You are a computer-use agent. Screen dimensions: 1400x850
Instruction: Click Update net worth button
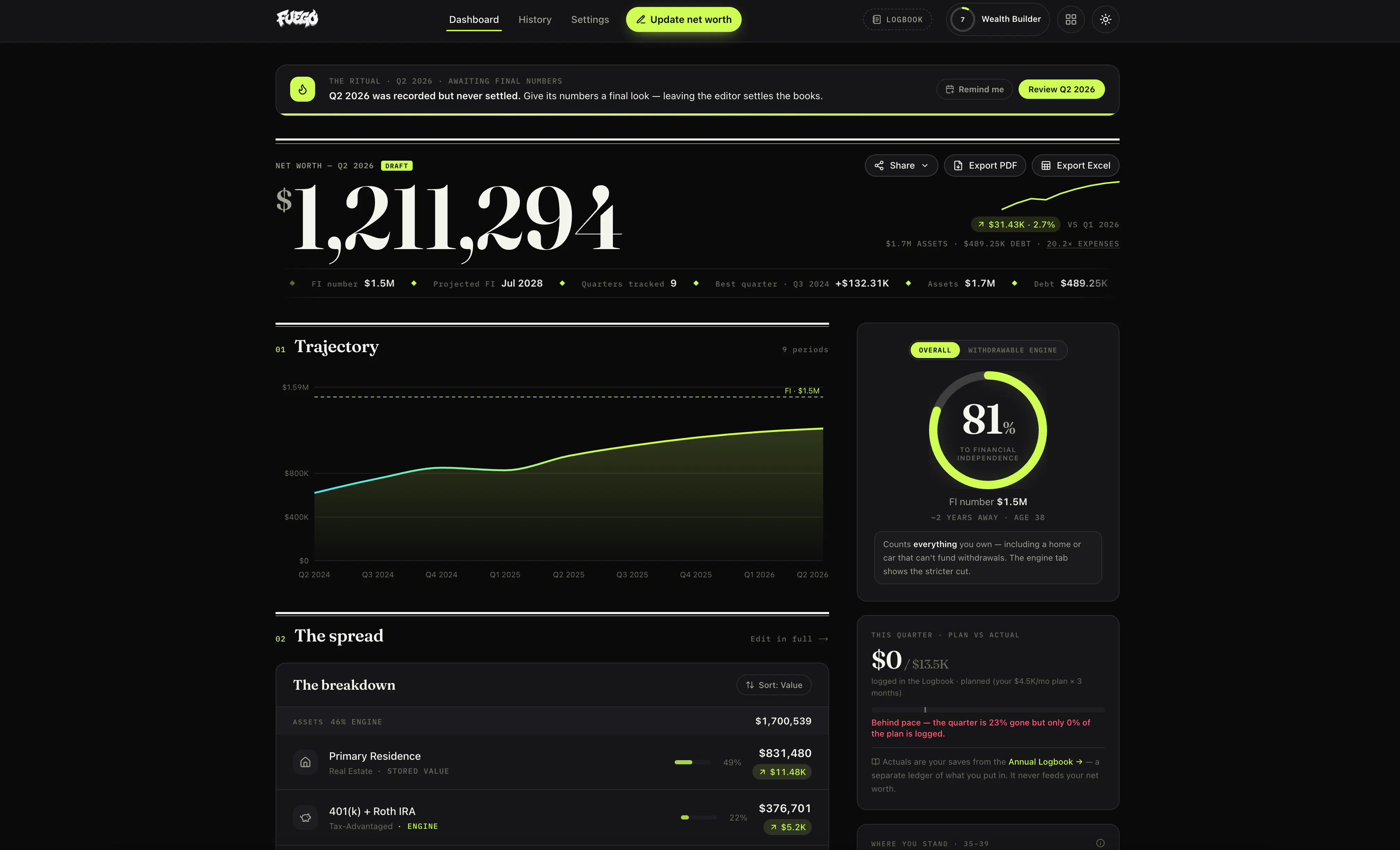tap(684, 19)
